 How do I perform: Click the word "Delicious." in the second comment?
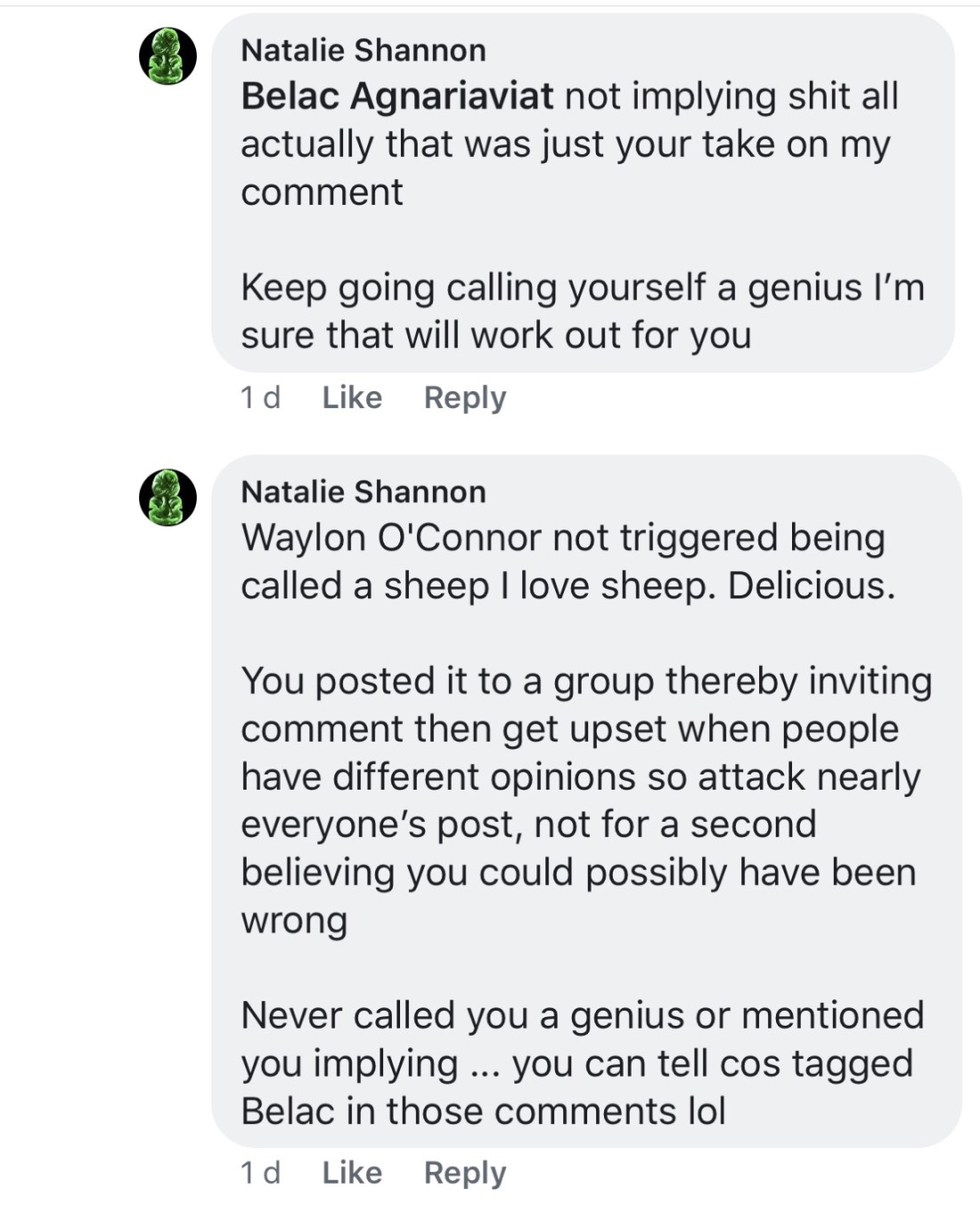(812, 586)
